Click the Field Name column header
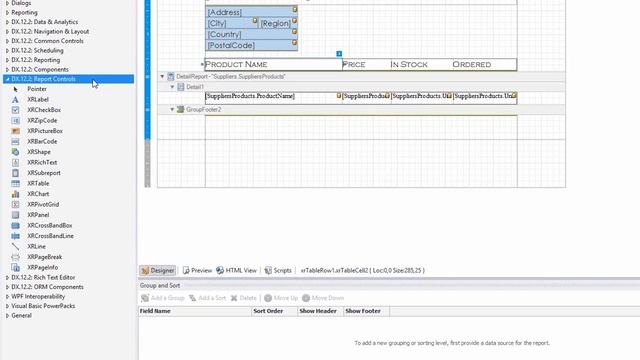The image size is (640, 360). click(195, 311)
